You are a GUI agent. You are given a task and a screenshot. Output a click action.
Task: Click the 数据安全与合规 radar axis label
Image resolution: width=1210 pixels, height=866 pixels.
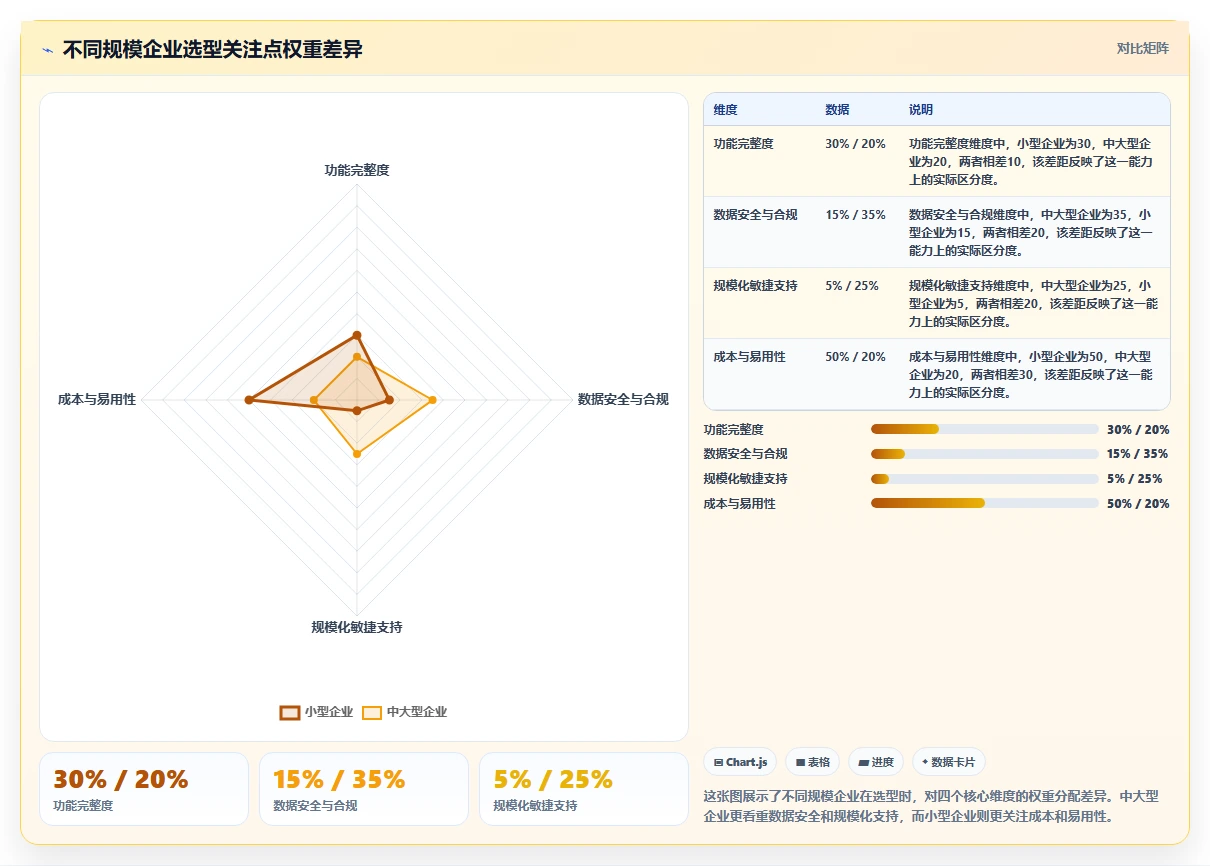coord(623,399)
